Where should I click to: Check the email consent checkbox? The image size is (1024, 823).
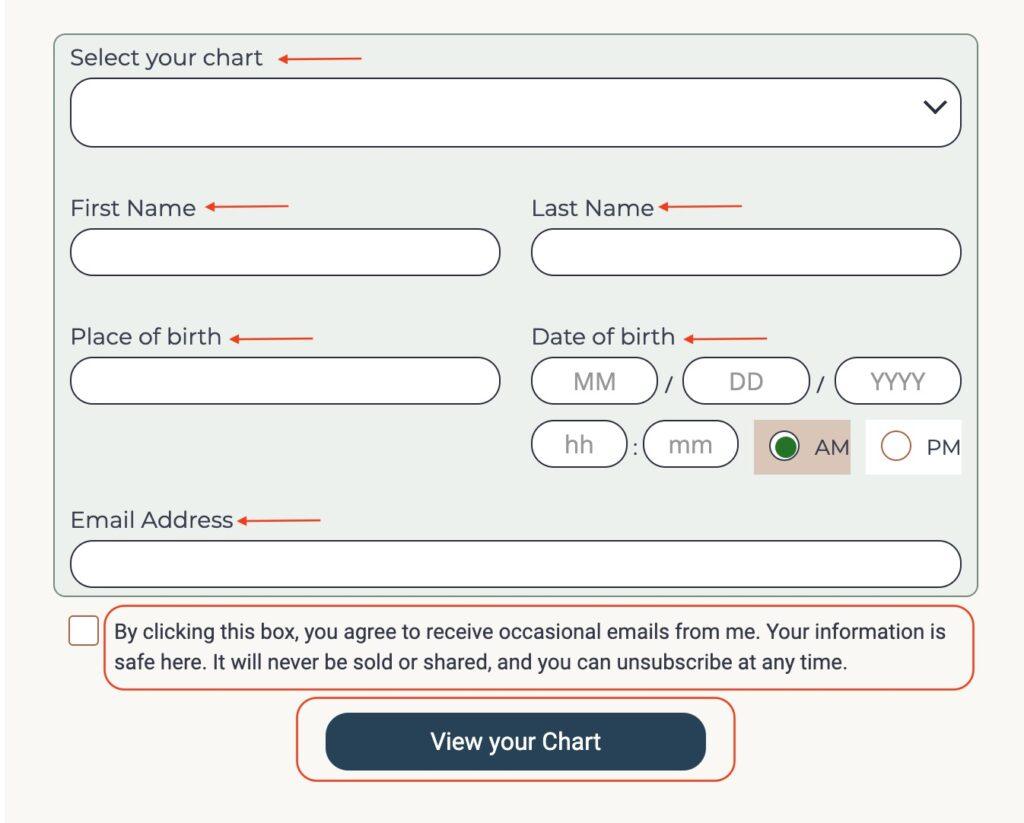click(x=84, y=631)
